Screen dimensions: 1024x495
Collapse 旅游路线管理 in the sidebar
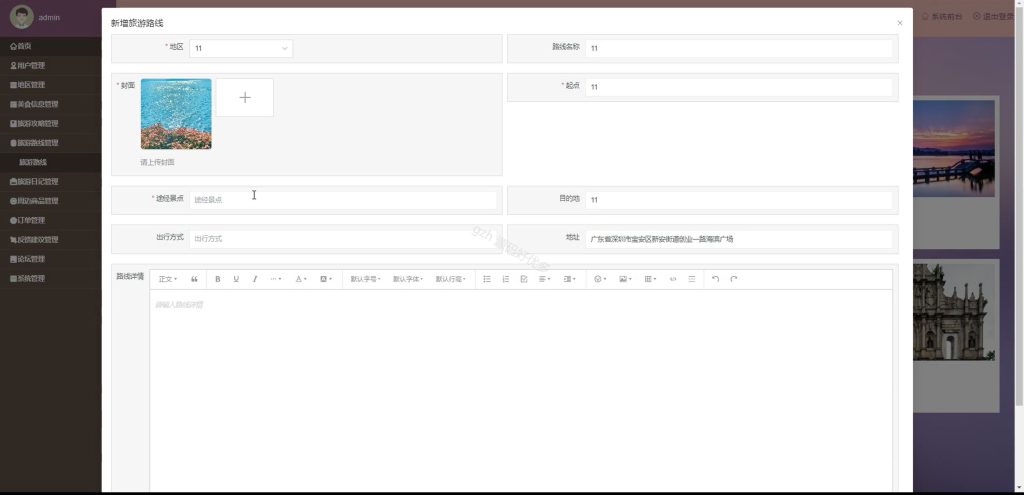point(50,143)
